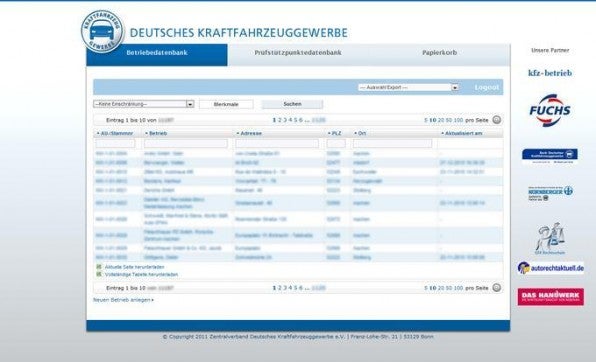Click Aktuelle Seite herunterladen link

[x=135, y=267]
